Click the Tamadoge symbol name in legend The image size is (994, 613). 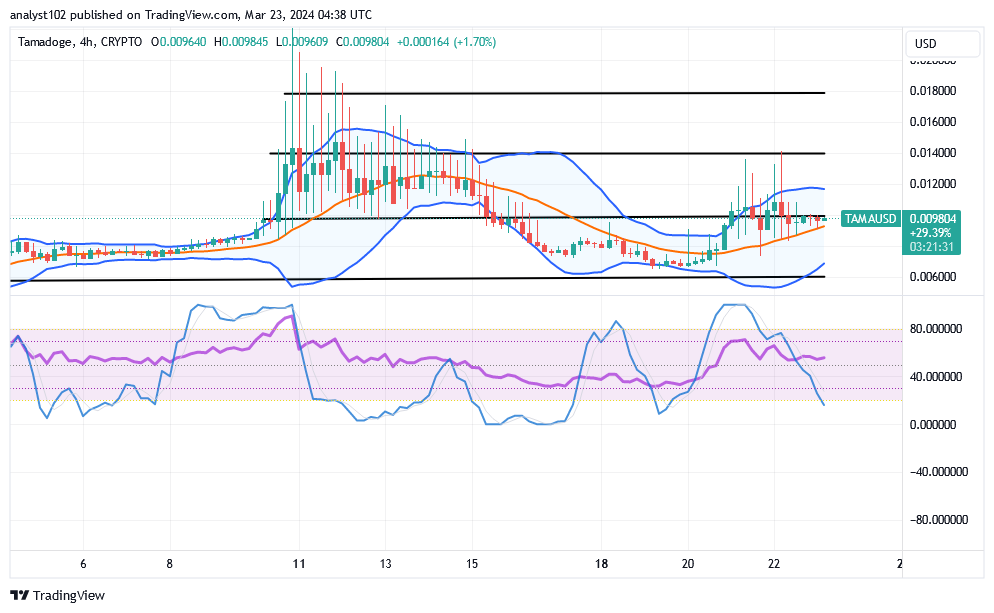(44, 42)
